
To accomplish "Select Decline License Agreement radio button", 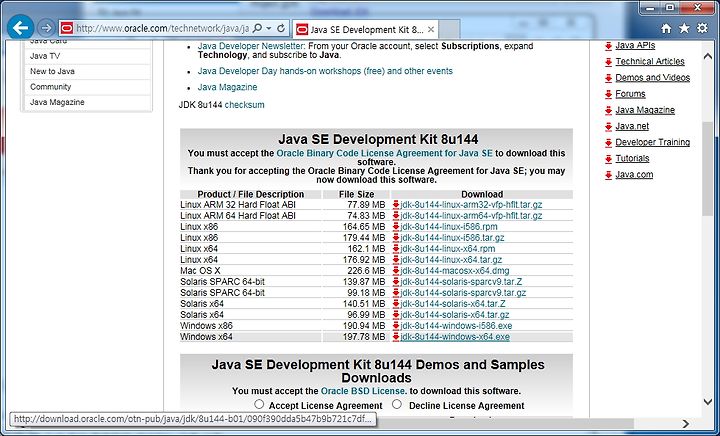I will pos(397,404).
